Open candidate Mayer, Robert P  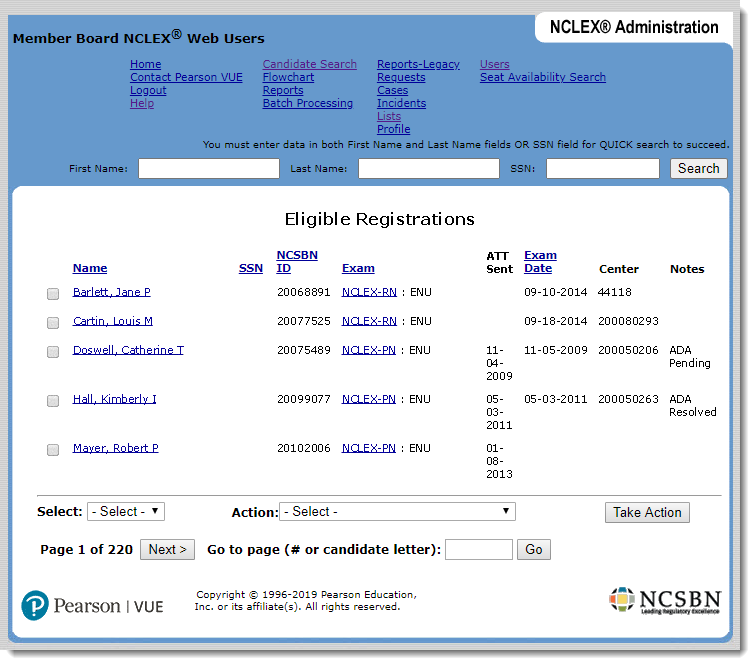tap(115, 448)
